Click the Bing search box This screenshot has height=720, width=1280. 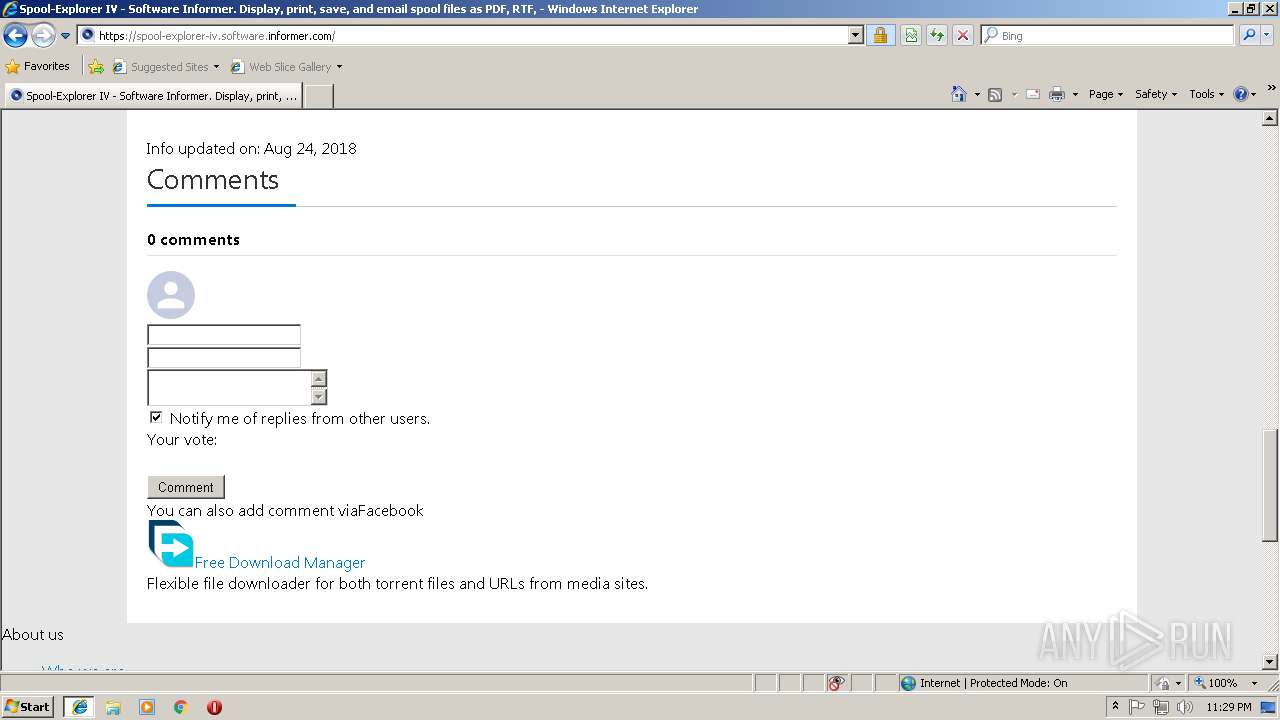point(1107,35)
